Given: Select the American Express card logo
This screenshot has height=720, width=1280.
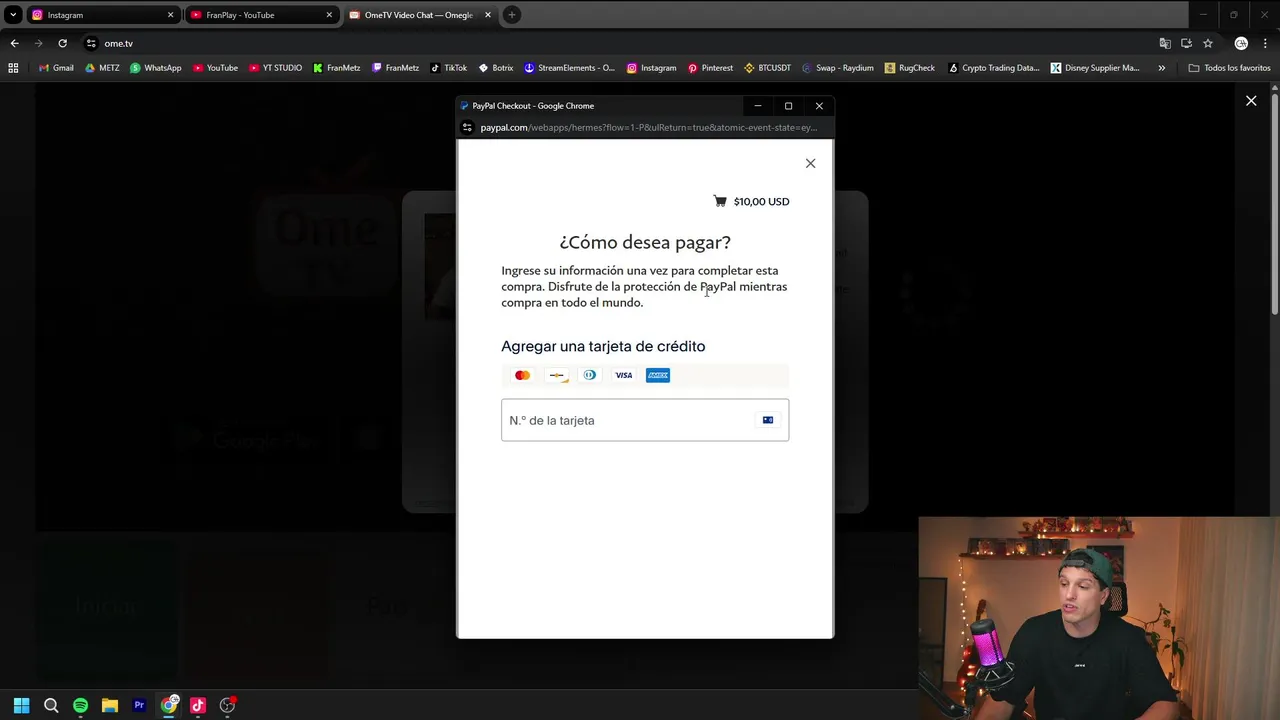Looking at the screenshot, I should point(658,375).
